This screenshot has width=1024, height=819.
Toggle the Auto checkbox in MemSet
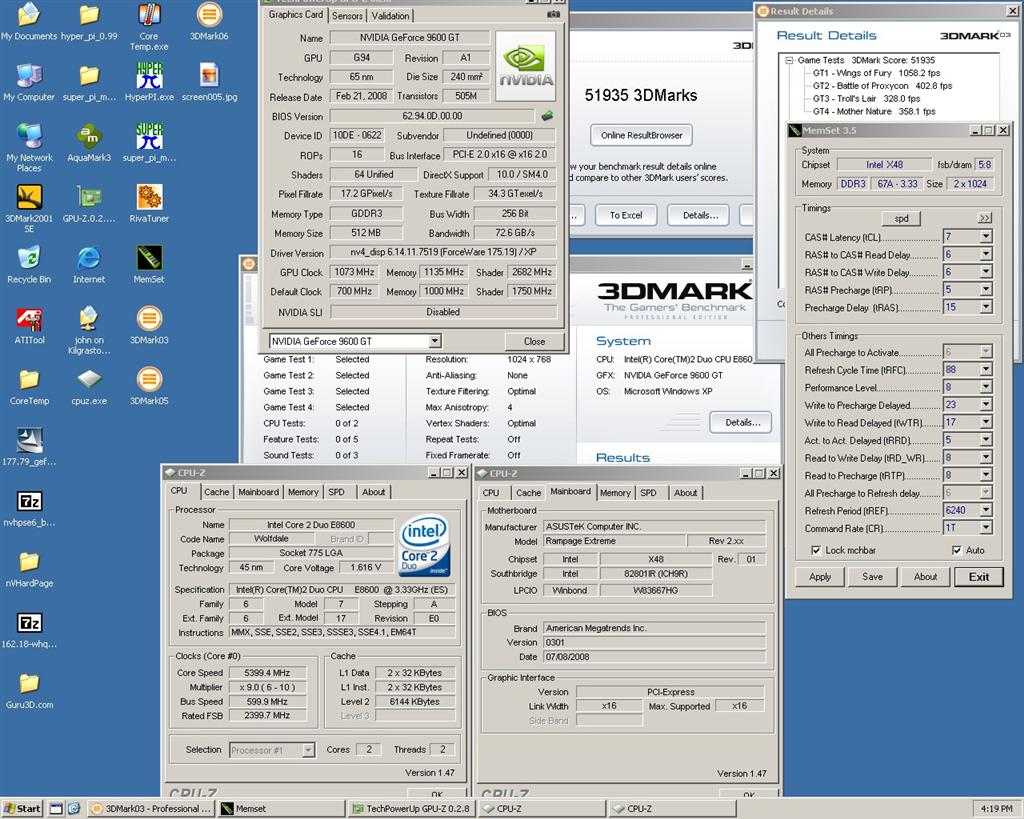point(957,550)
